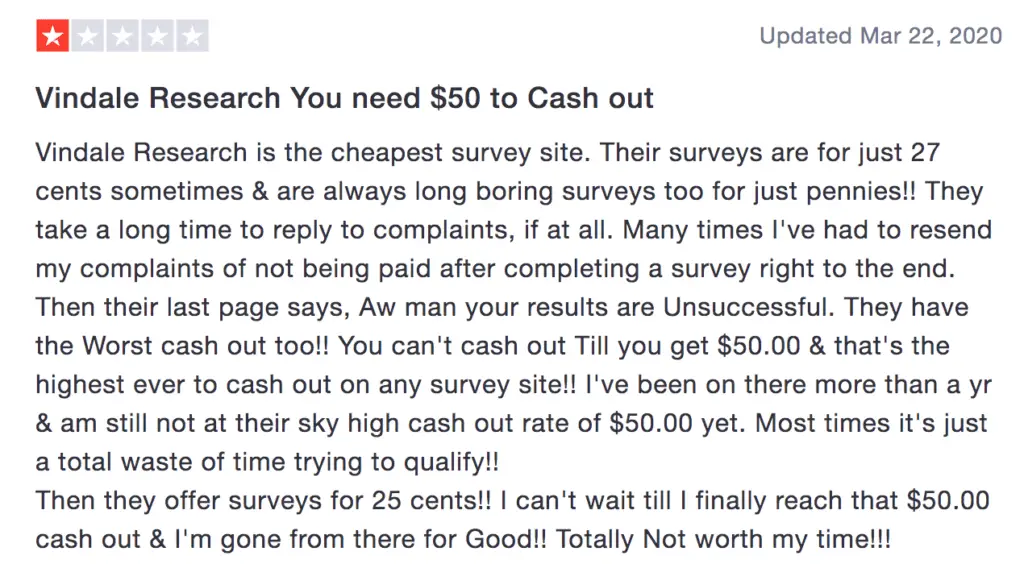1024x564 pixels.
Task: Click the word "highest" in the review body
Action: coord(80,384)
